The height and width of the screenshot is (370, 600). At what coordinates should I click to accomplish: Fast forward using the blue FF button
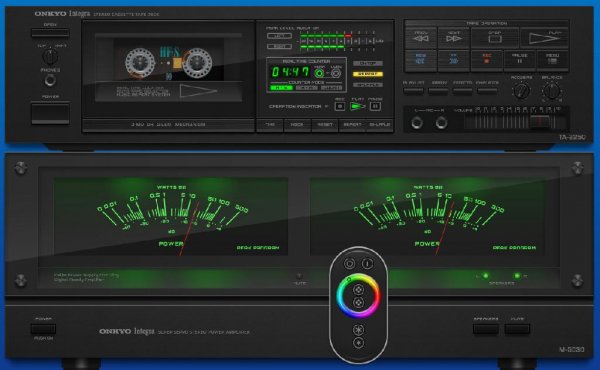[453, 60]
